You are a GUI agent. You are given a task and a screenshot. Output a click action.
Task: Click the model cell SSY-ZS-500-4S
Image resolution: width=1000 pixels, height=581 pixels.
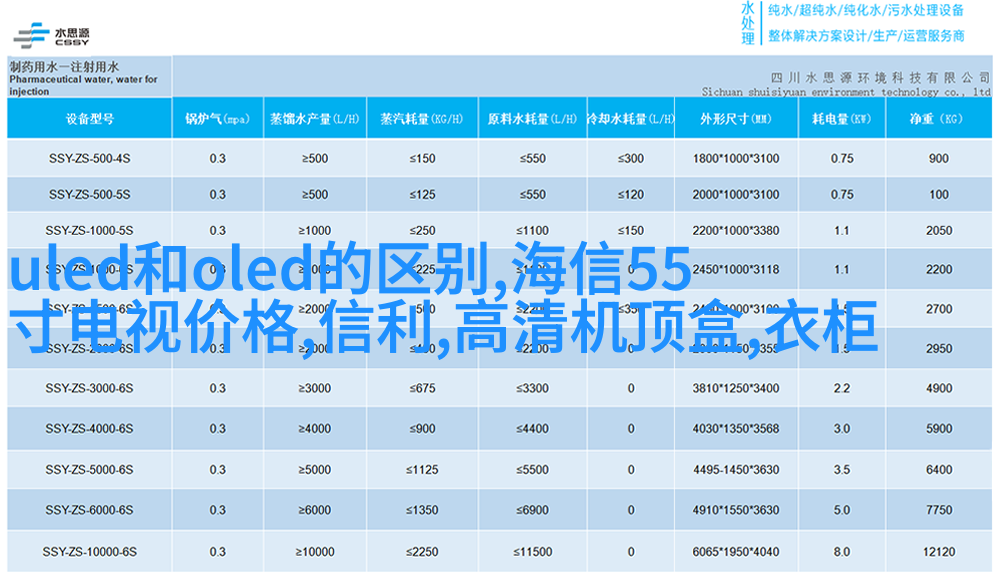coord(90,158)
